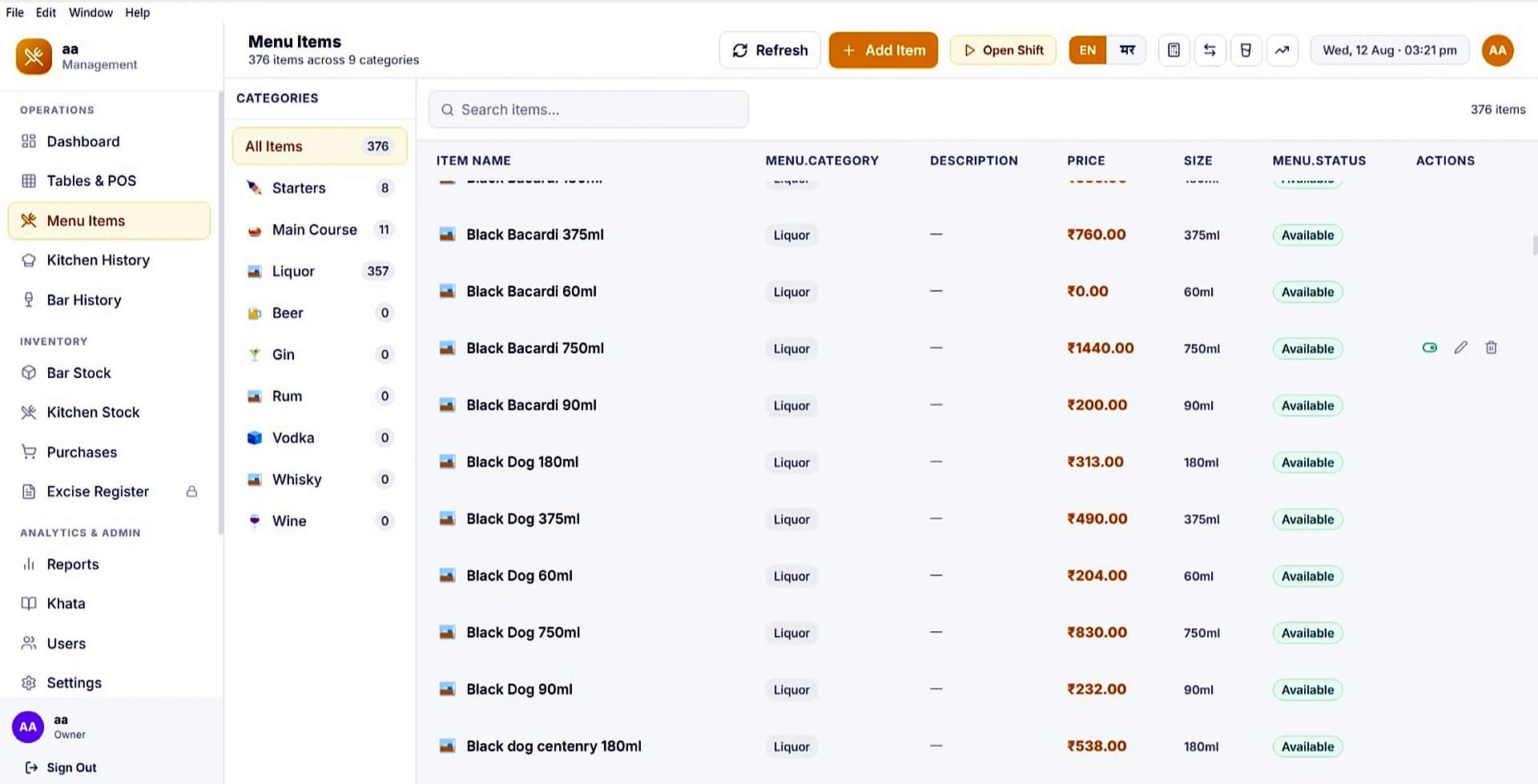Open Kitchen Stock page

coord(109,412)
